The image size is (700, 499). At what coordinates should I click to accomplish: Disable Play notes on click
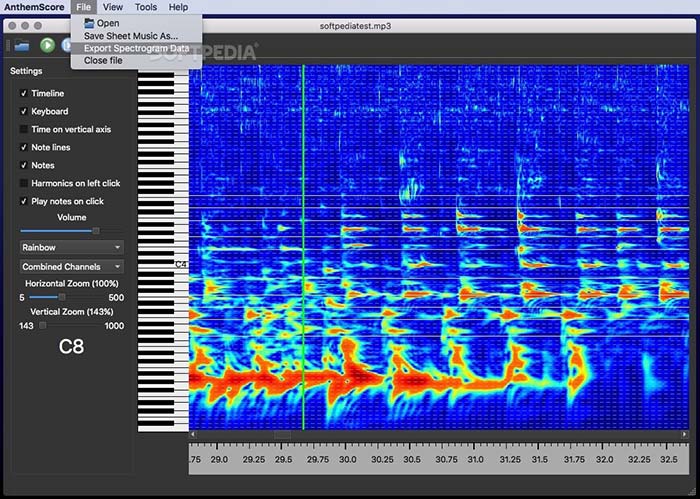pyautogui.click(x=24, y=201)
